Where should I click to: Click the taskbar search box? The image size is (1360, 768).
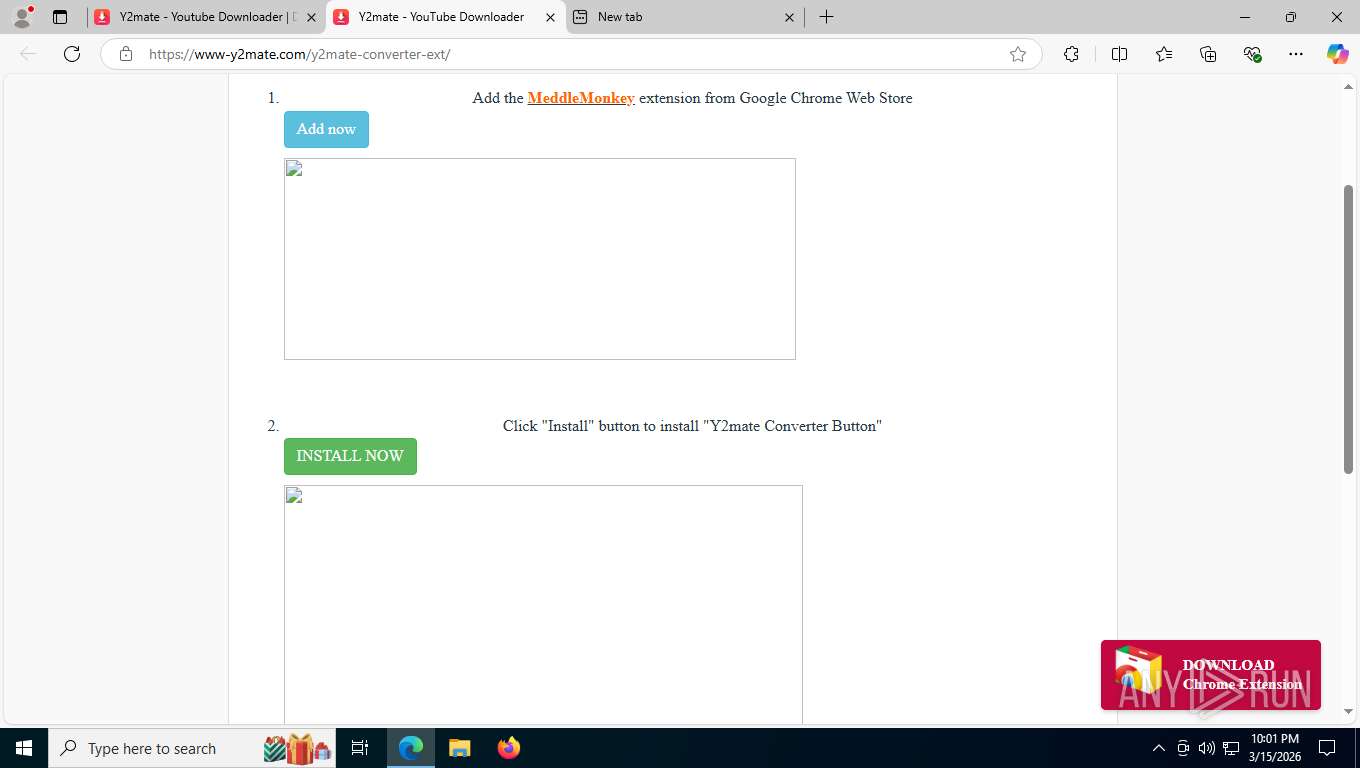click(194, 748)
